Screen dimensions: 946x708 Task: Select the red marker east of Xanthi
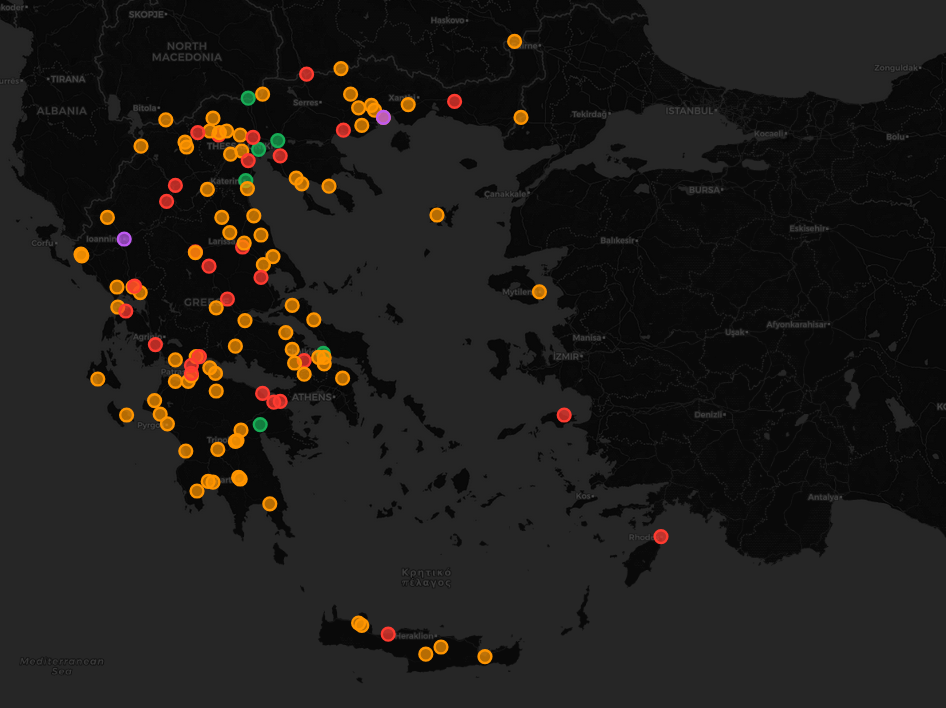tap(455, 101)
